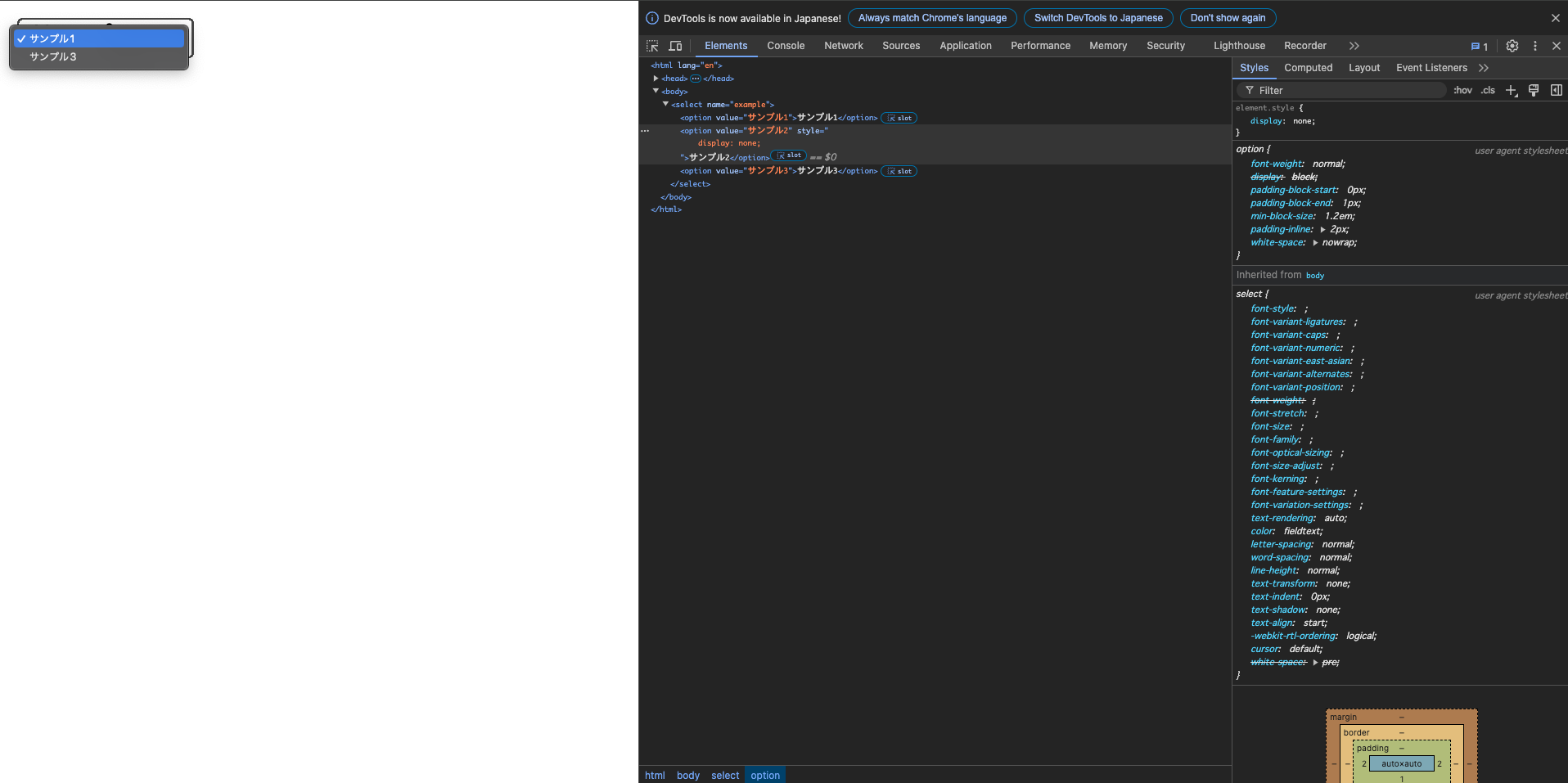Toggle the rendering emulations brush icon
This screenshot has width=1568, height=783.
click(1534, 91)
